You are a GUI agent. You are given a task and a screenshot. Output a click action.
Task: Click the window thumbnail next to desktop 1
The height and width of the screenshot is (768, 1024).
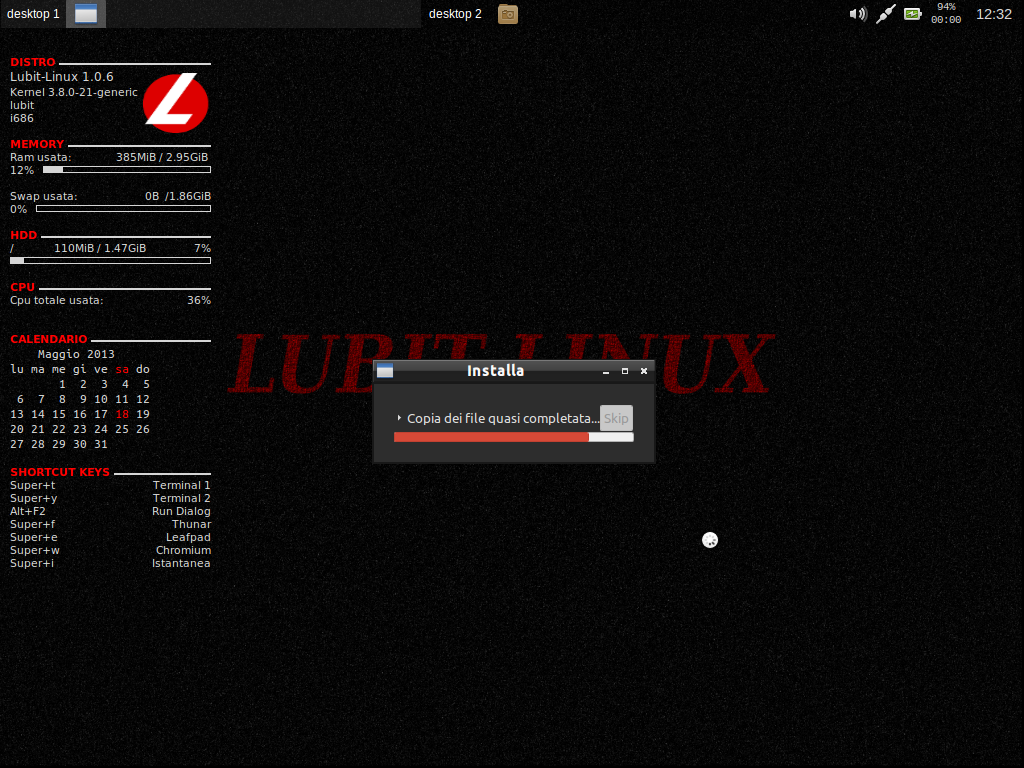[85, 14]
